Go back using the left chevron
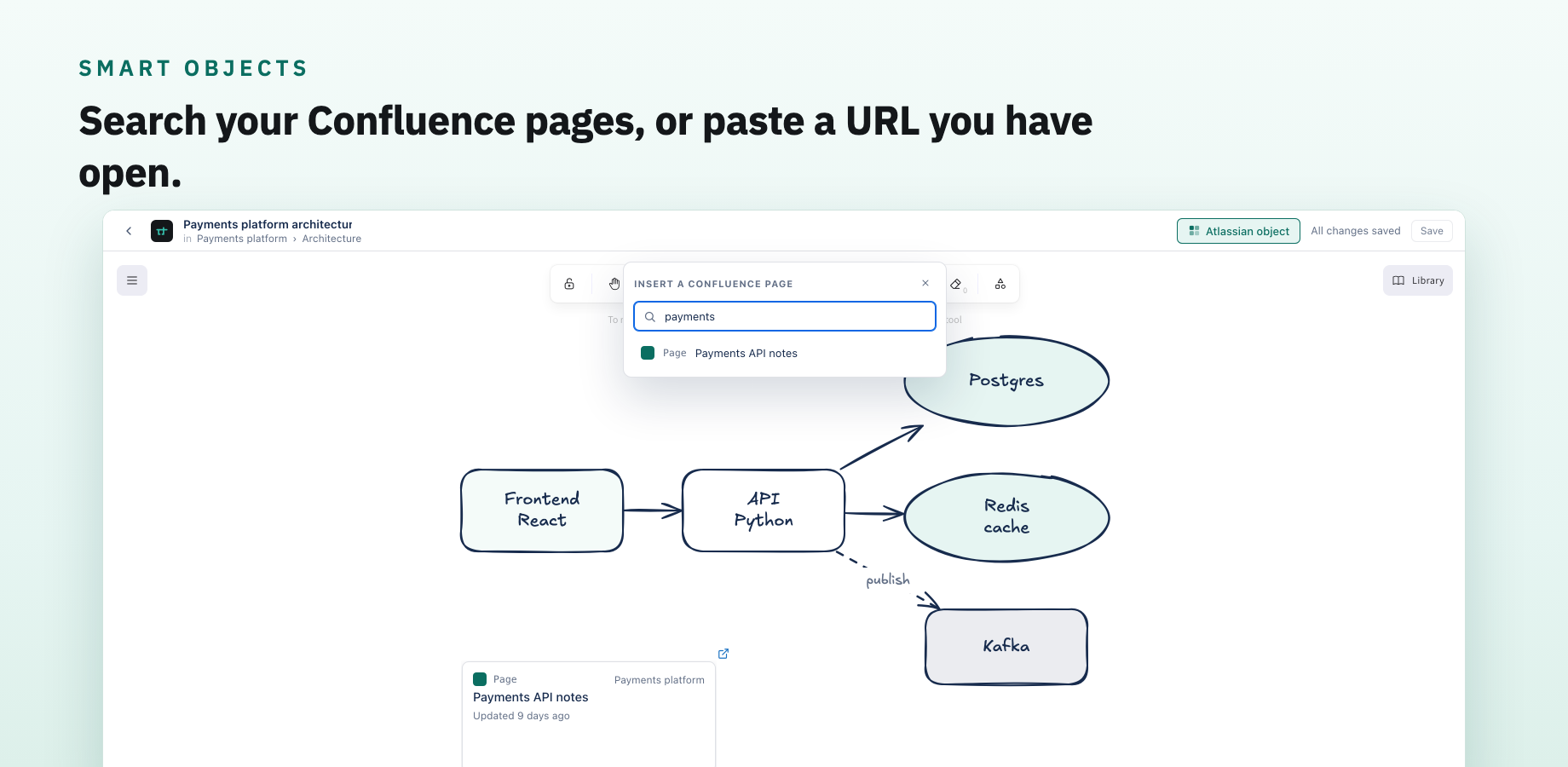Screen dimensions: 1568x767 coord(129,231)
